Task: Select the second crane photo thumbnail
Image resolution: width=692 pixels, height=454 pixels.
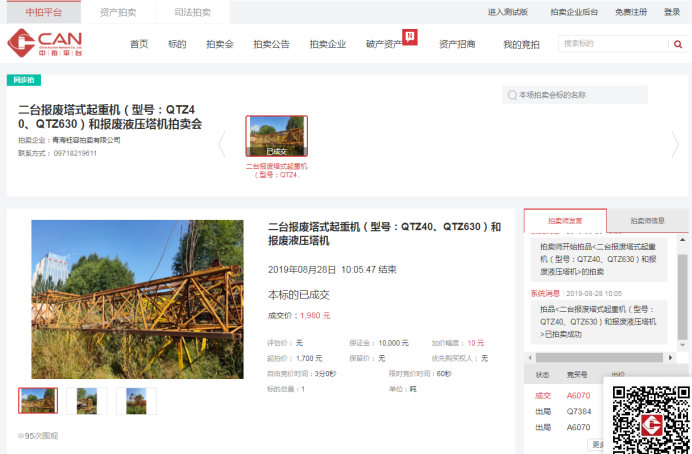Action: [x=87, y=401]
